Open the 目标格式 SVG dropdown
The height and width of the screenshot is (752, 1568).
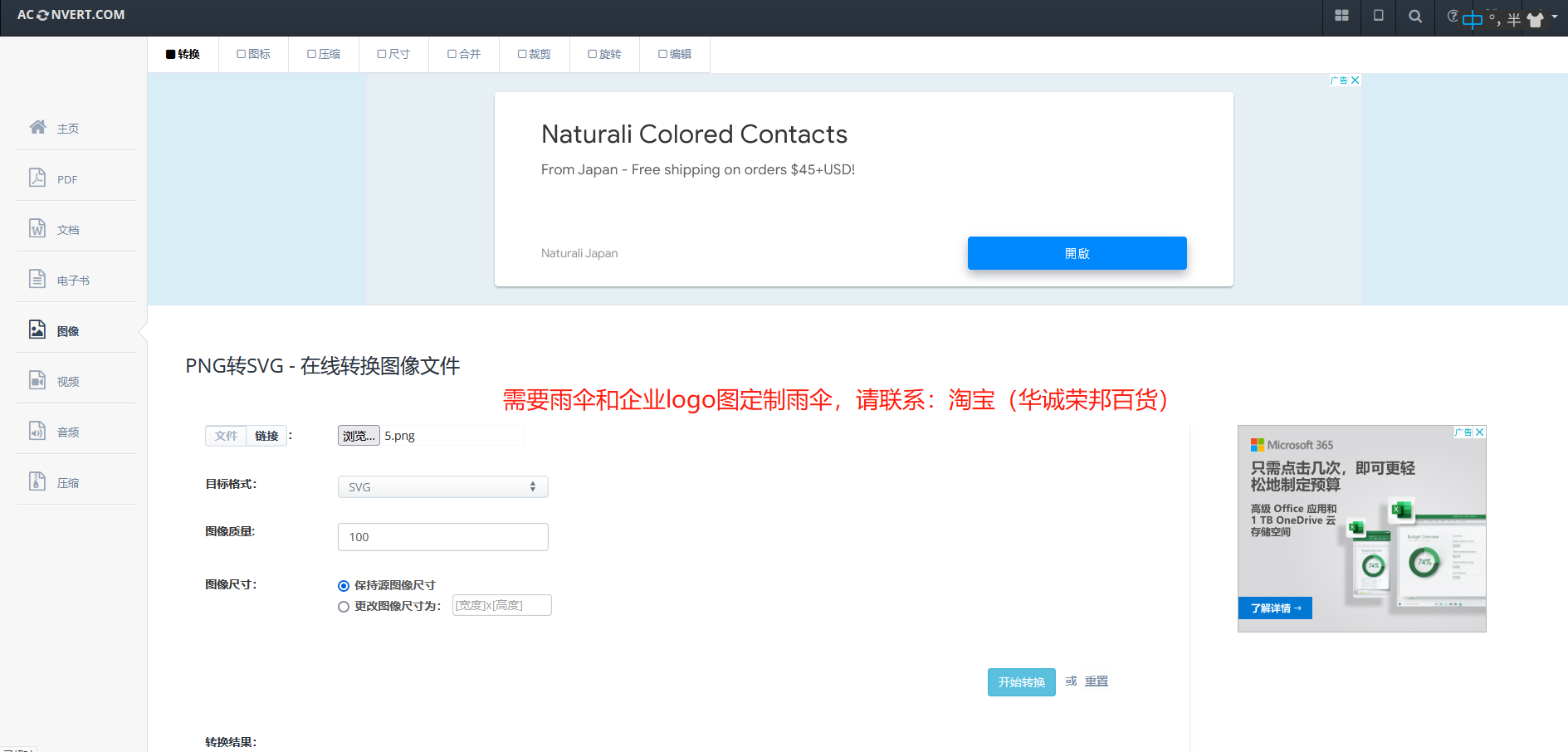click(442, 486)
